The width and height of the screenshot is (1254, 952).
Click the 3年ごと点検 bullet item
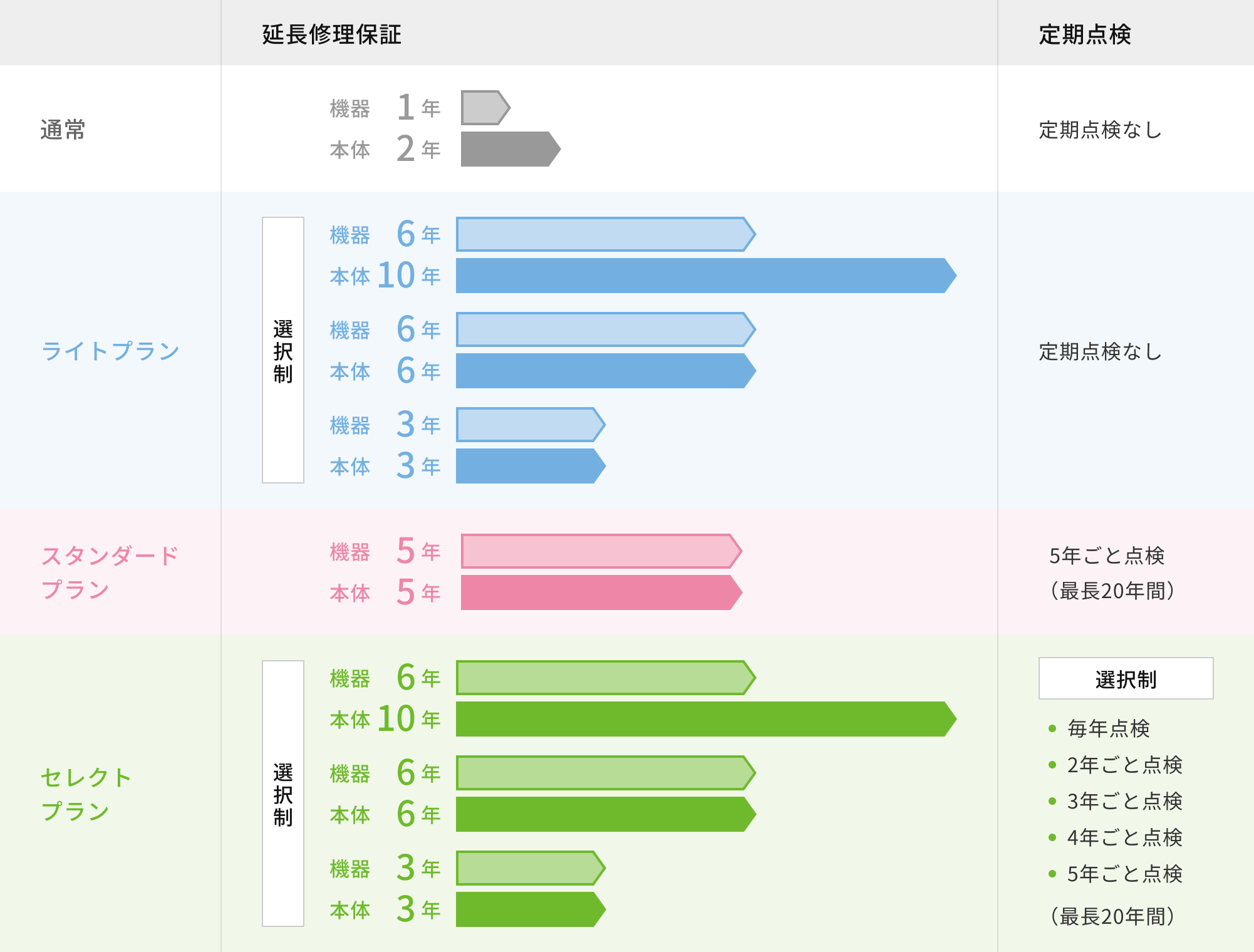coord(1115,801)
